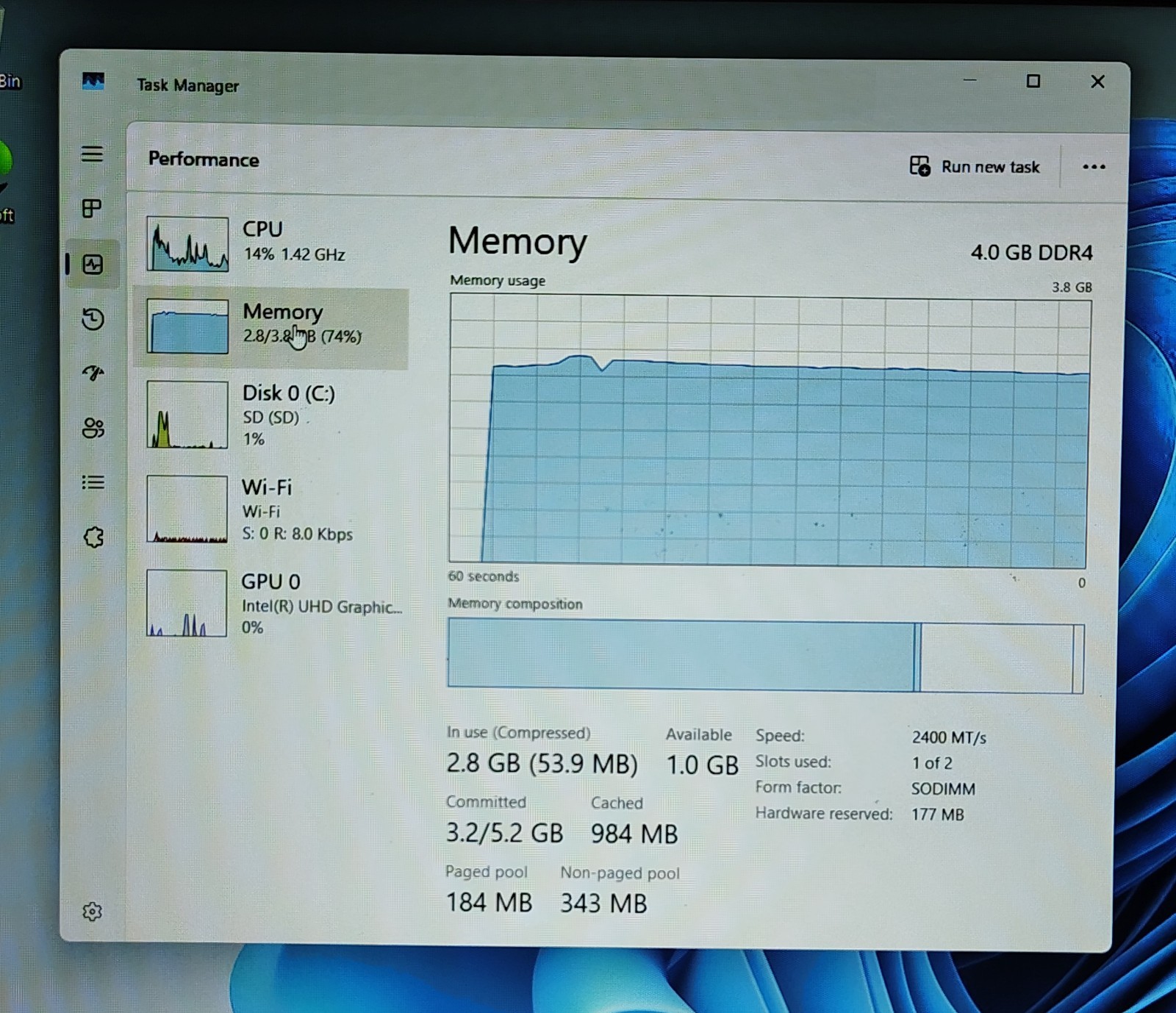1176x1013 pixels.
Task: Open the Details page icon
Action: coord(93,482)
